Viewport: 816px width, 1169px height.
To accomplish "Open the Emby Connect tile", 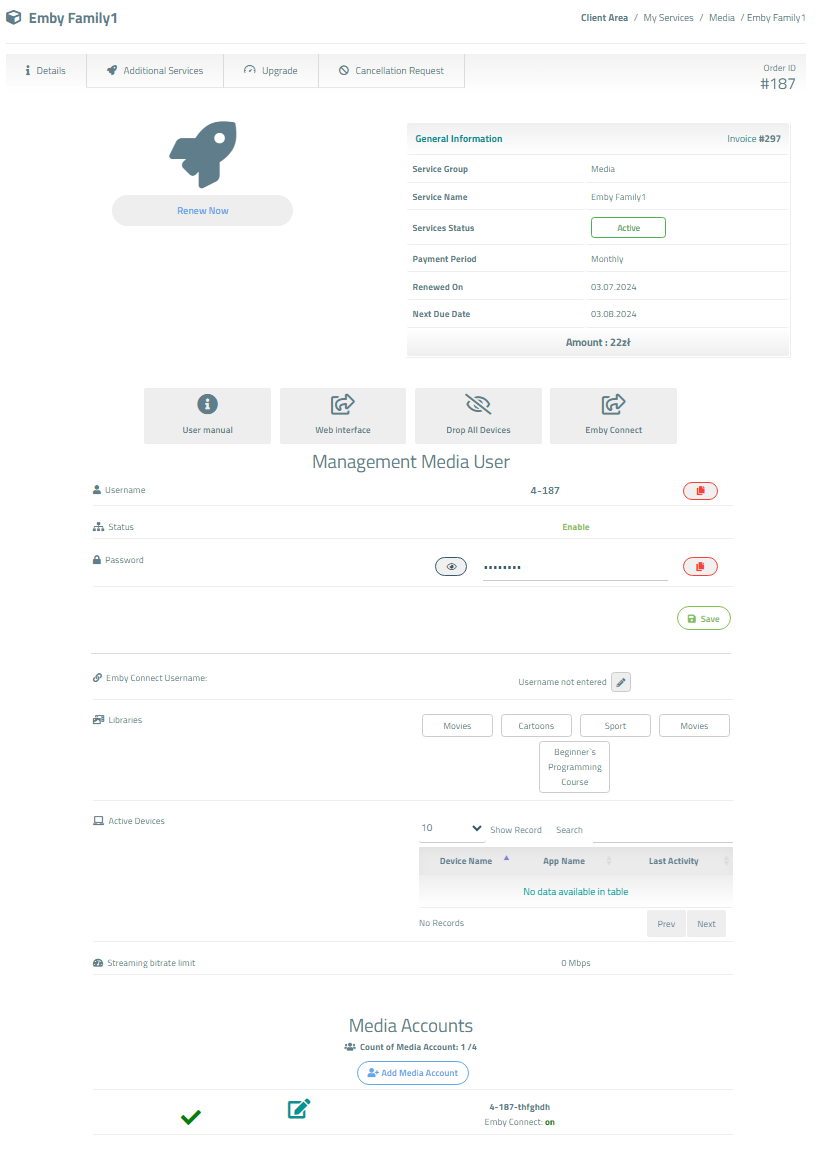I will [613, 416].
